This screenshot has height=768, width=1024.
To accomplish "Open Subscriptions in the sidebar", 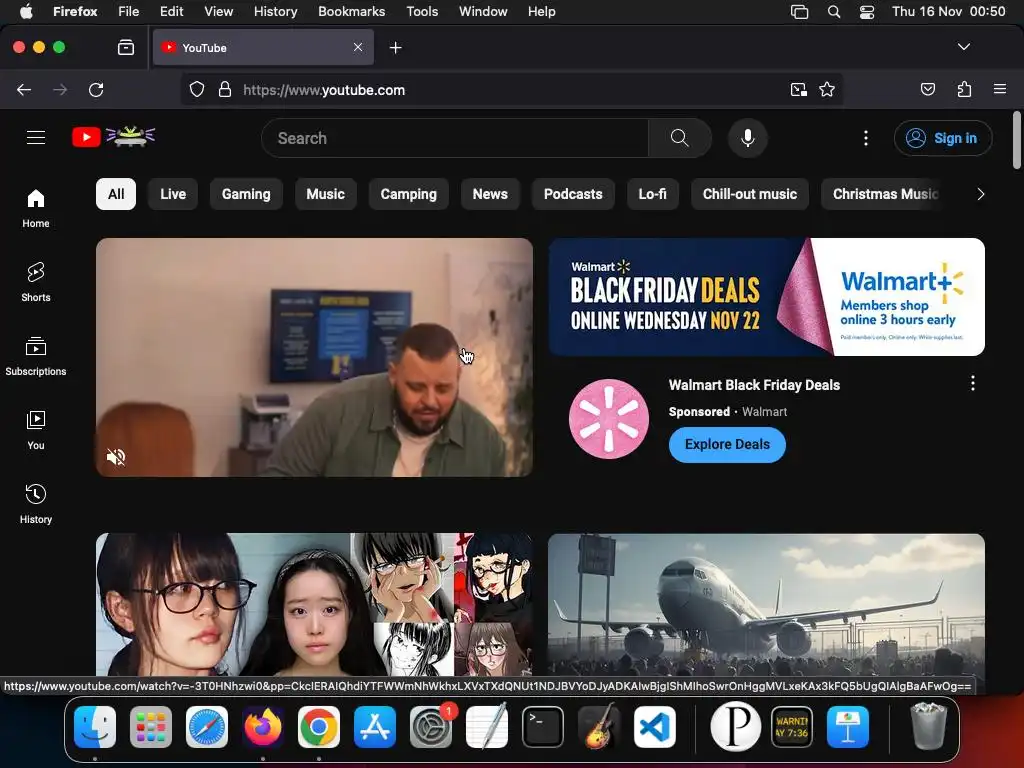I will tap(36, 356).
